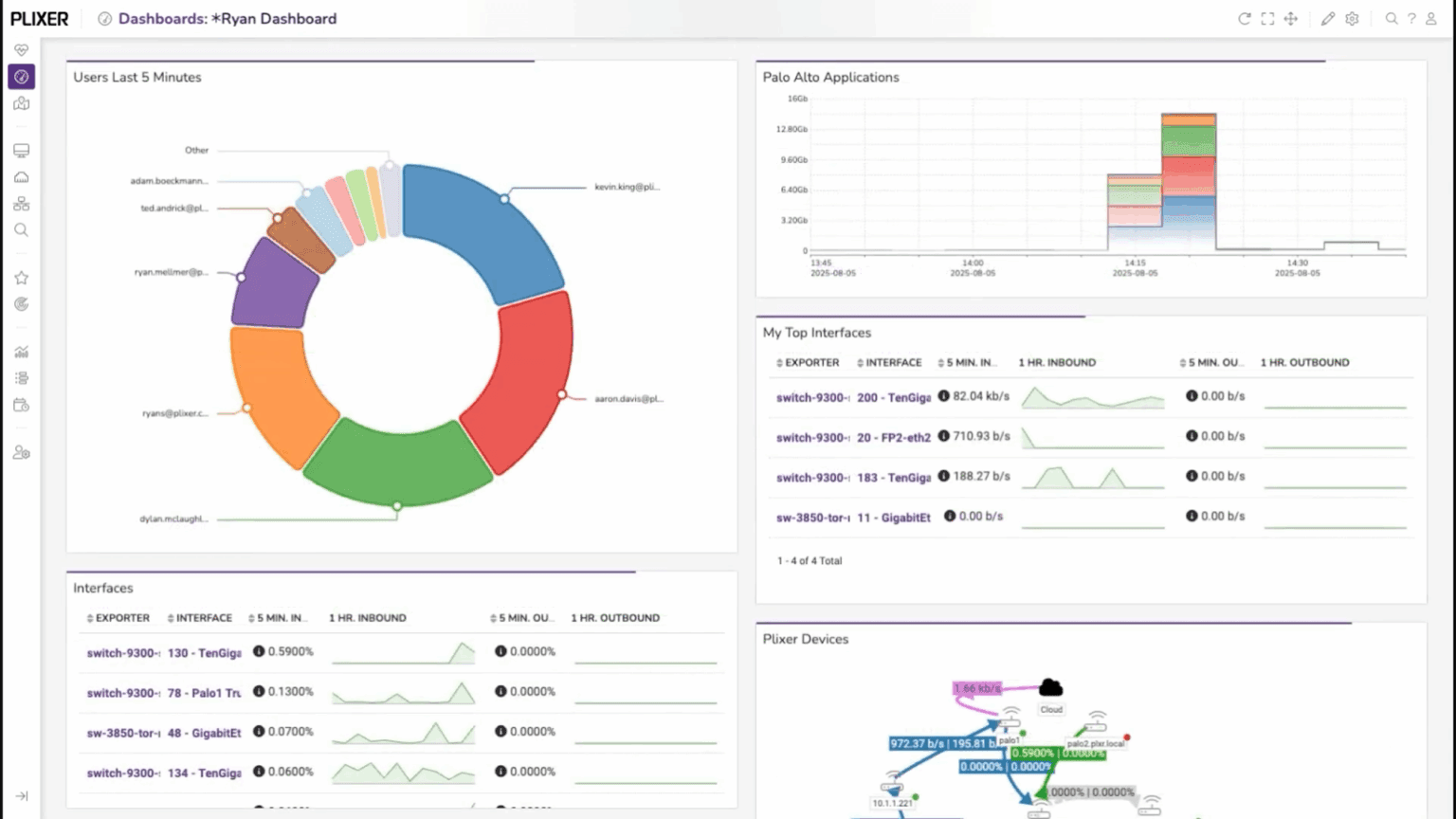The image size is (1456, 819).
Task: Toggle sorting on the EXPORTER column in My Top Interfaces
Action: (779, 362)
